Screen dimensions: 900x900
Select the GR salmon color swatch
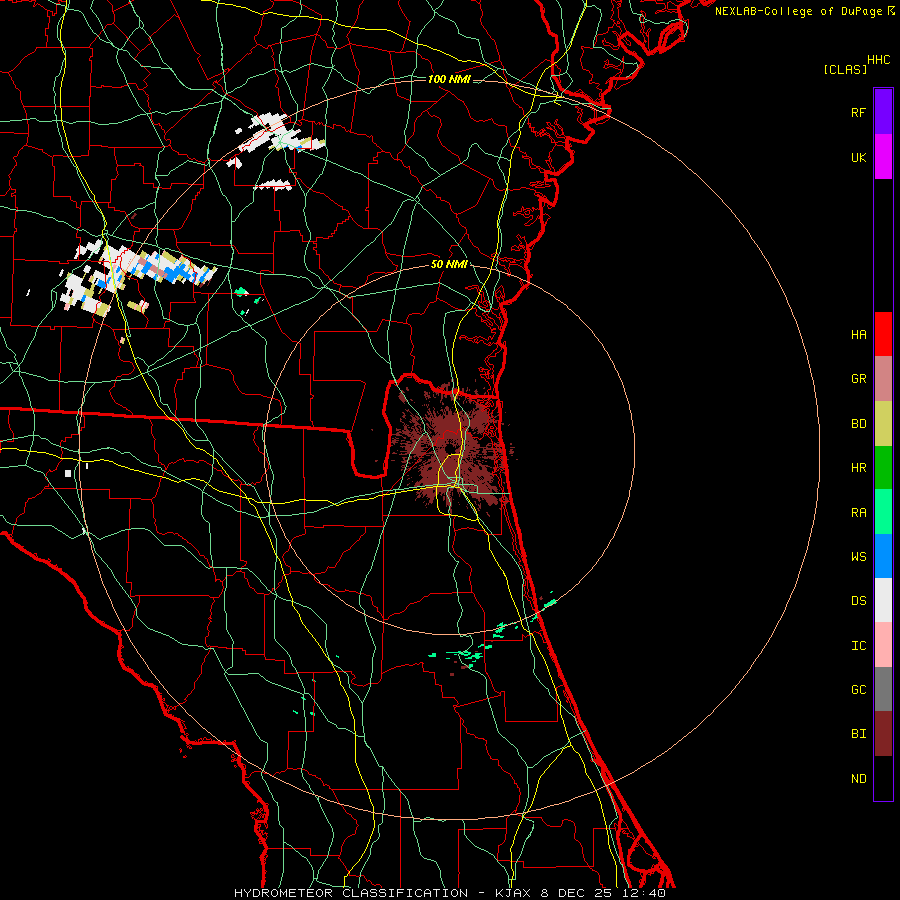click(883, 379)
